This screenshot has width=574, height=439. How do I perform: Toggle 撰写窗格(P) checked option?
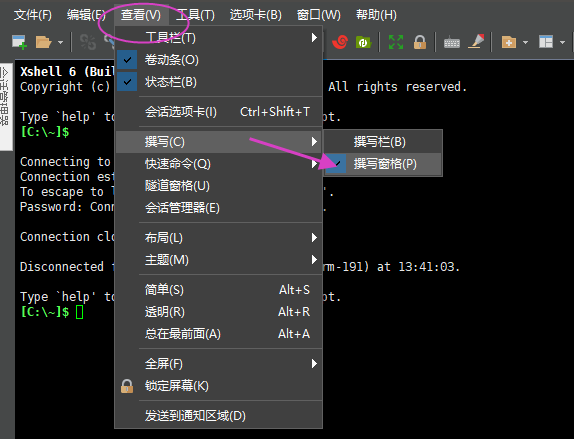tap(383, 164)
